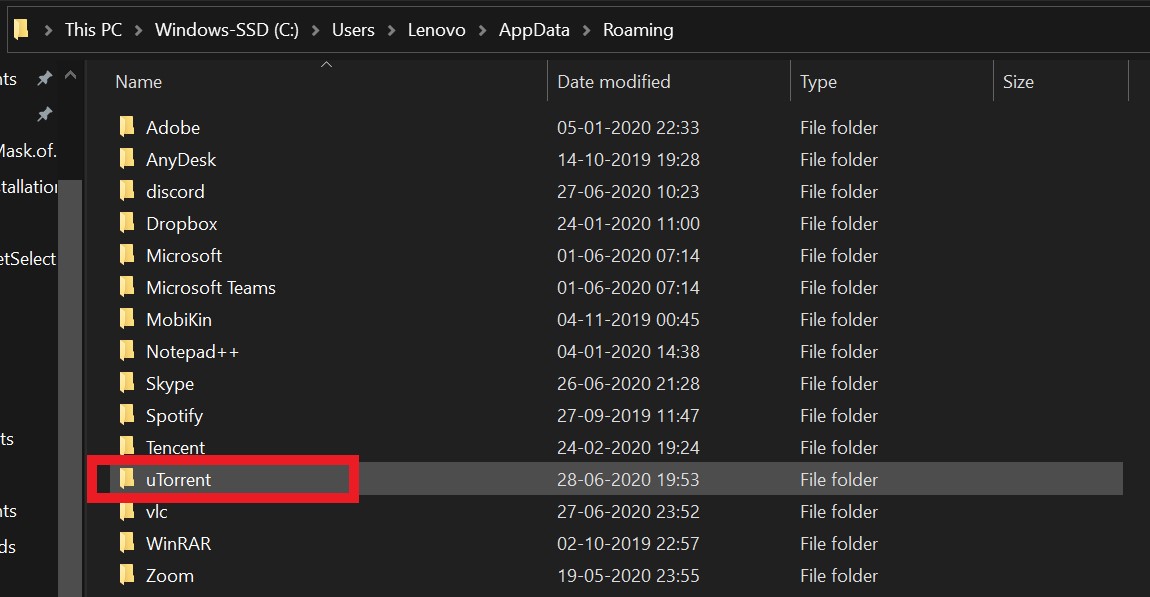The image size is (1150, 597).
Task: Click the uTorrent folder icon
Action: coord(127,479)
